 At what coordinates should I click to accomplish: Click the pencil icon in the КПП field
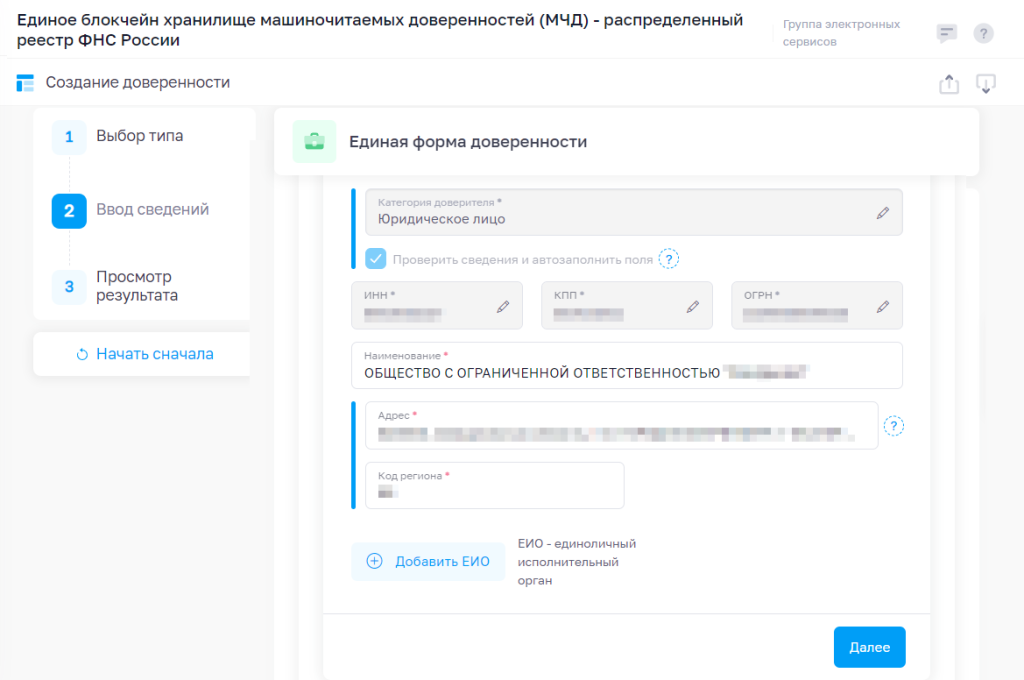click(x=693, y=306)
